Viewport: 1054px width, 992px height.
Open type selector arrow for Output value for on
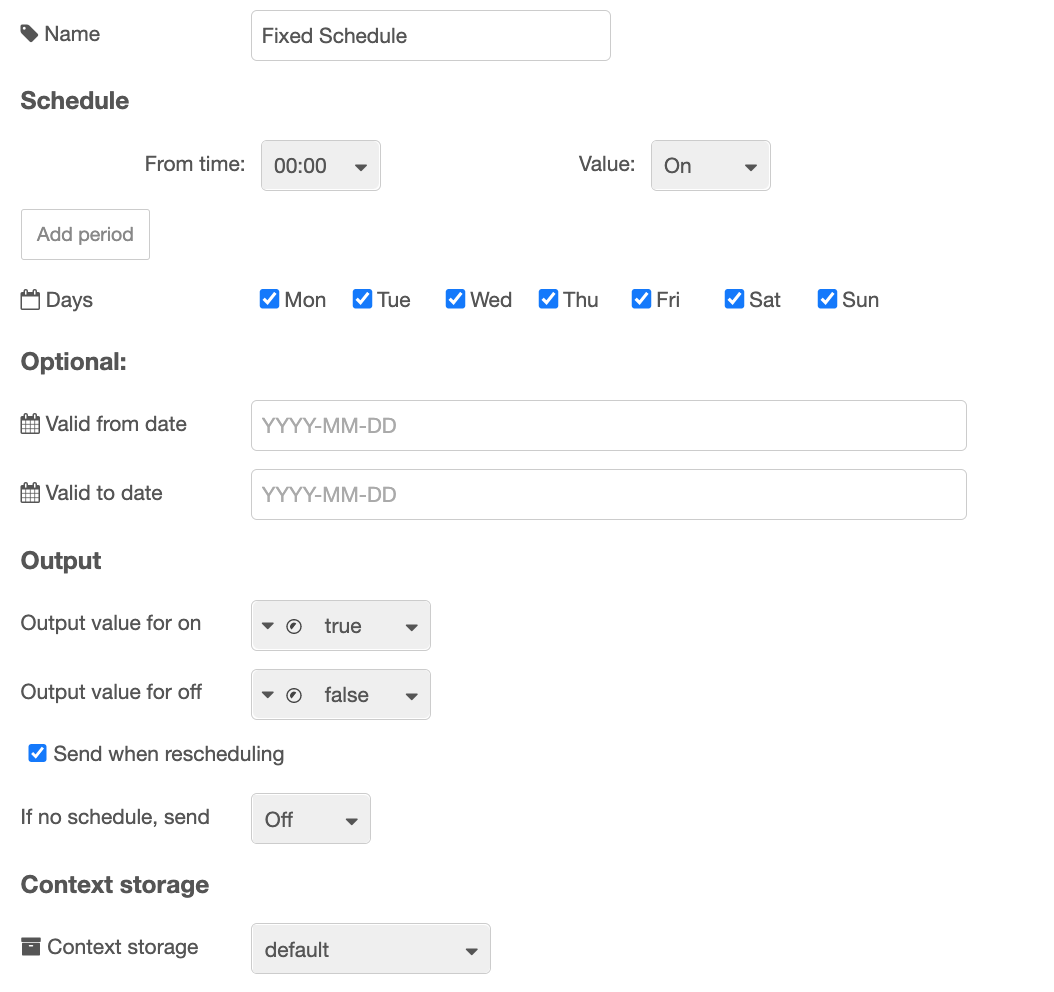click(x=268, y=626)
